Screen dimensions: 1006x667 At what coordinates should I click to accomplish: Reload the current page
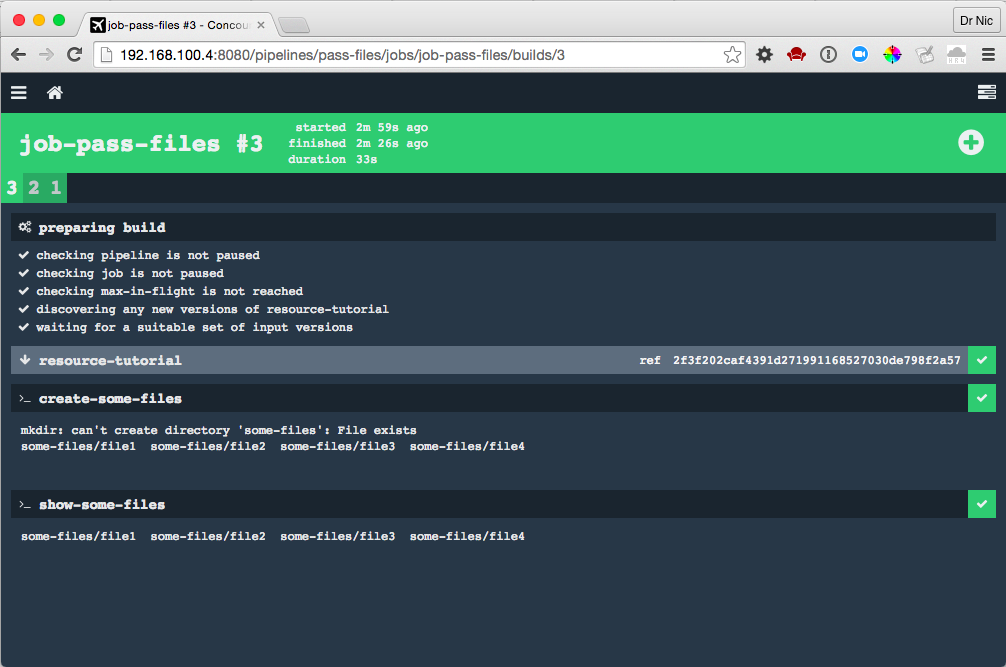tap(74, 55)
